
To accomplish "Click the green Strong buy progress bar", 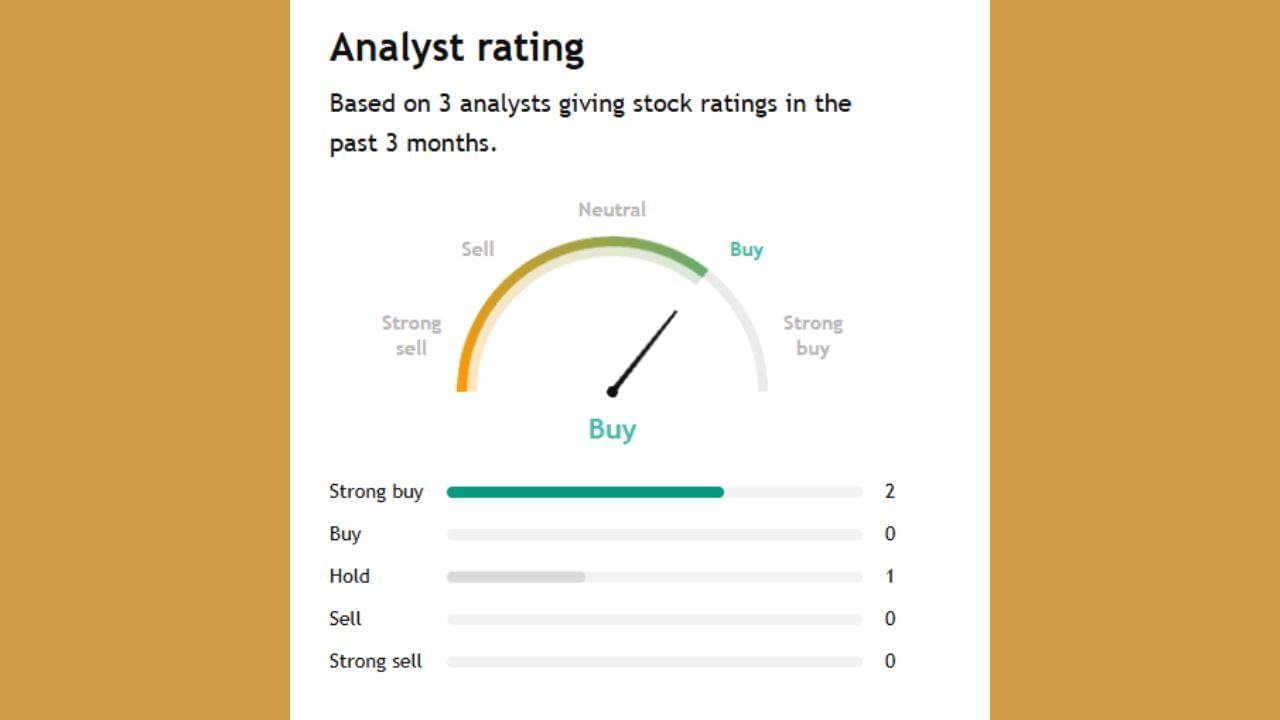I will coord(585,492).
